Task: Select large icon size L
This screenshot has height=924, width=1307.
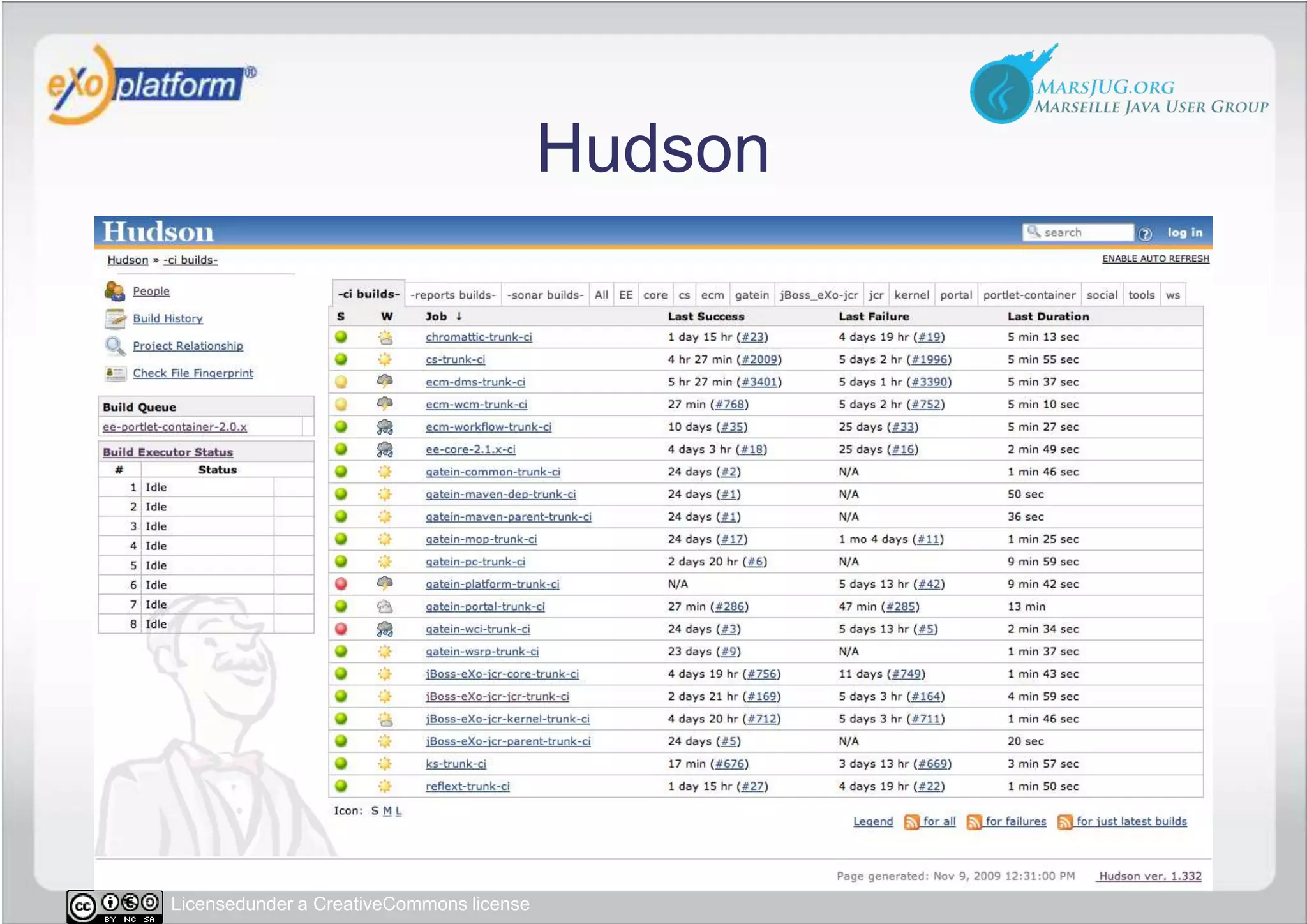Action: point(398,811)
